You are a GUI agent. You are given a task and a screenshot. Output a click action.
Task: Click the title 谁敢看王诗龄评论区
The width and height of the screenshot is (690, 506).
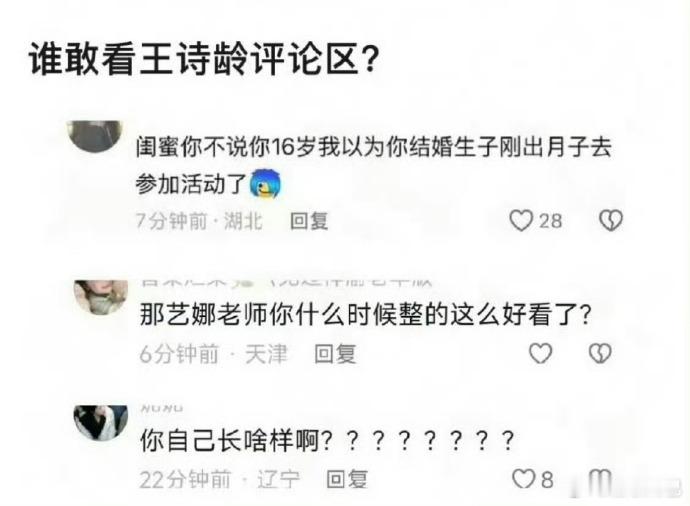[204, 59]
